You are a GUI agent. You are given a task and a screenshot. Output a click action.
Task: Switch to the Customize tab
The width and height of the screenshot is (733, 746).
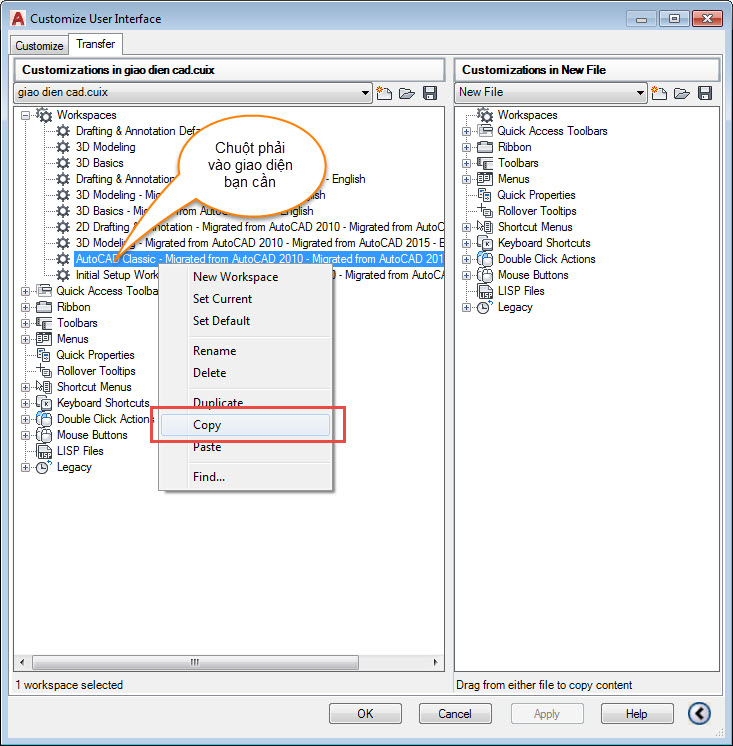(39, 46)
